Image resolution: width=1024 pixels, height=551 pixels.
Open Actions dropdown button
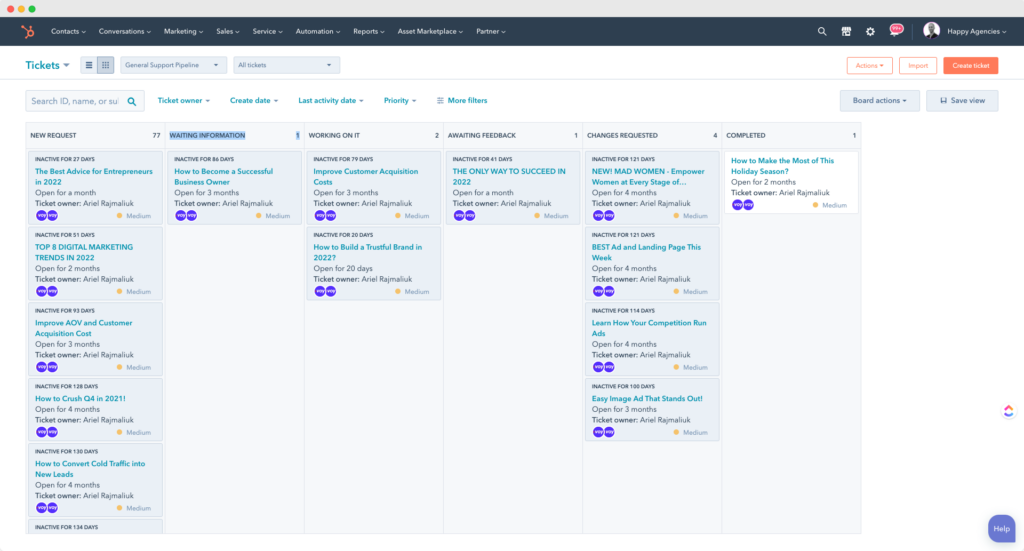tap(869, 65)
